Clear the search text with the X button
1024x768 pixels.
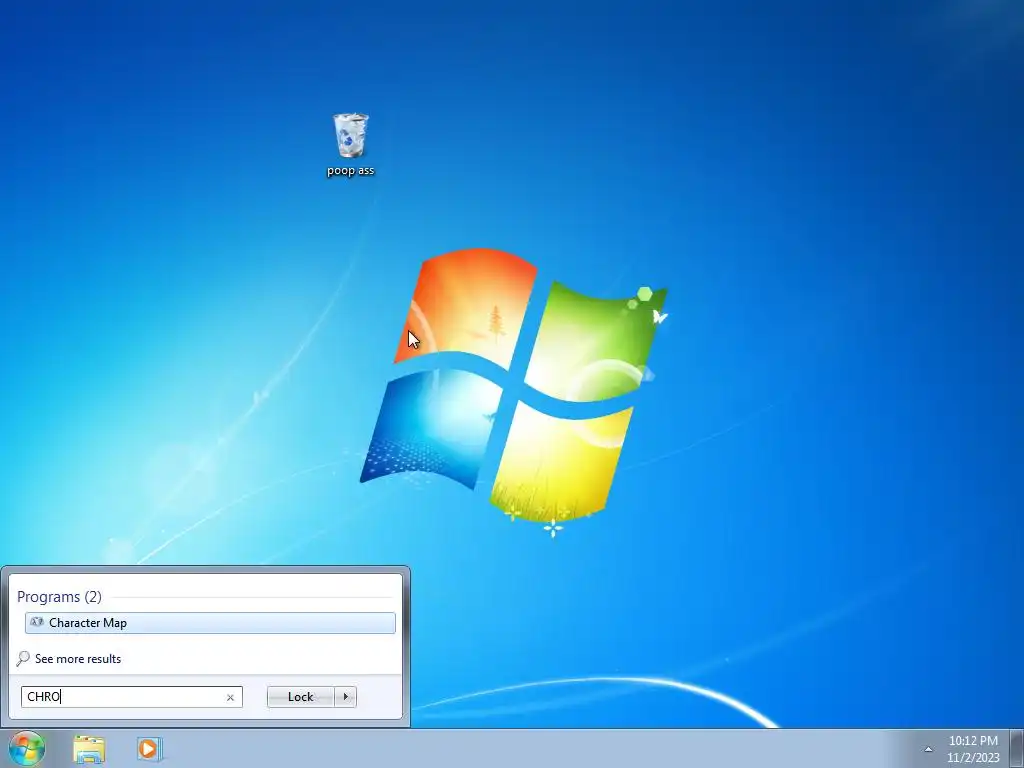[230, 697]
